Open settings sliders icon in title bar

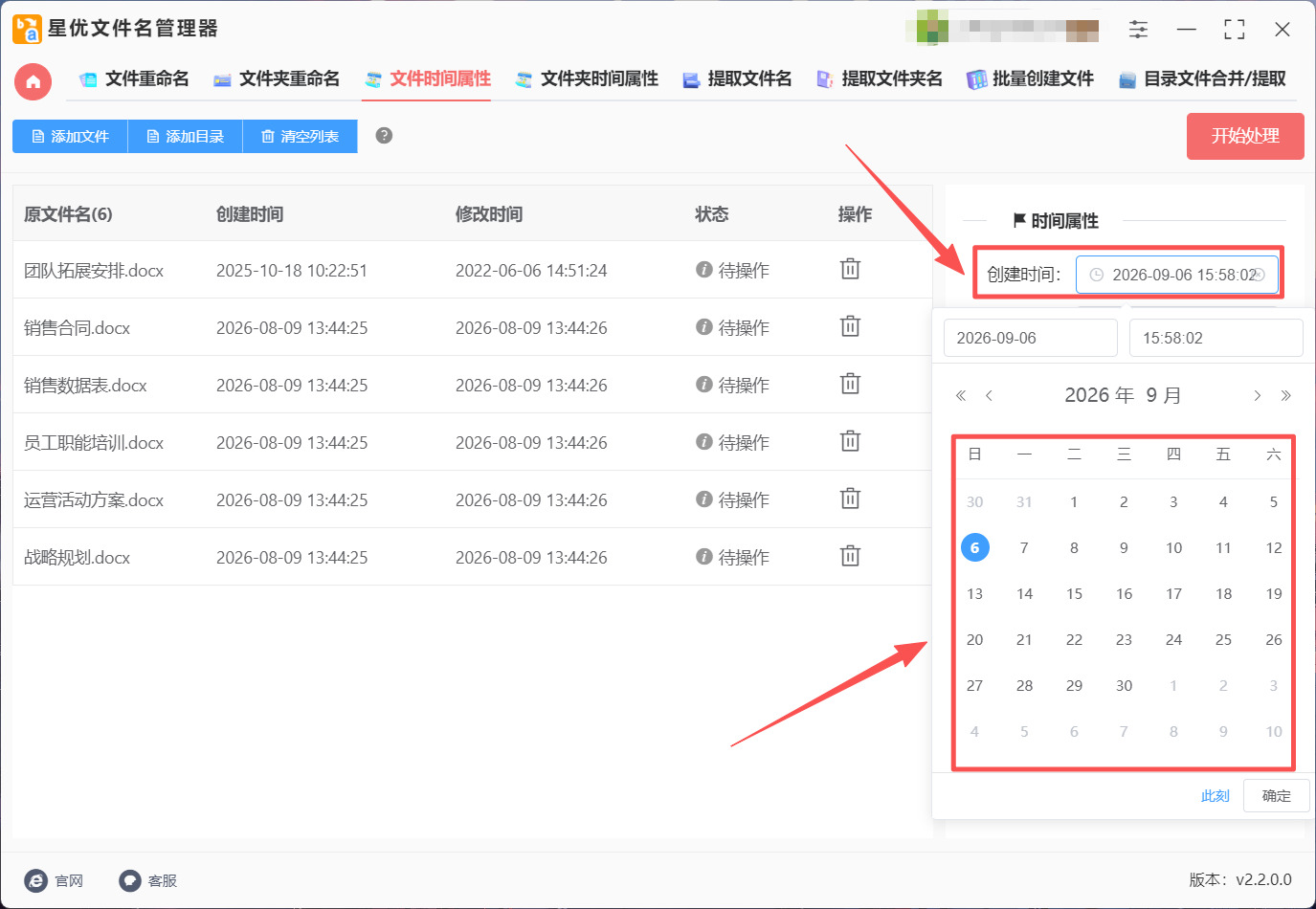coord(1138,30)
